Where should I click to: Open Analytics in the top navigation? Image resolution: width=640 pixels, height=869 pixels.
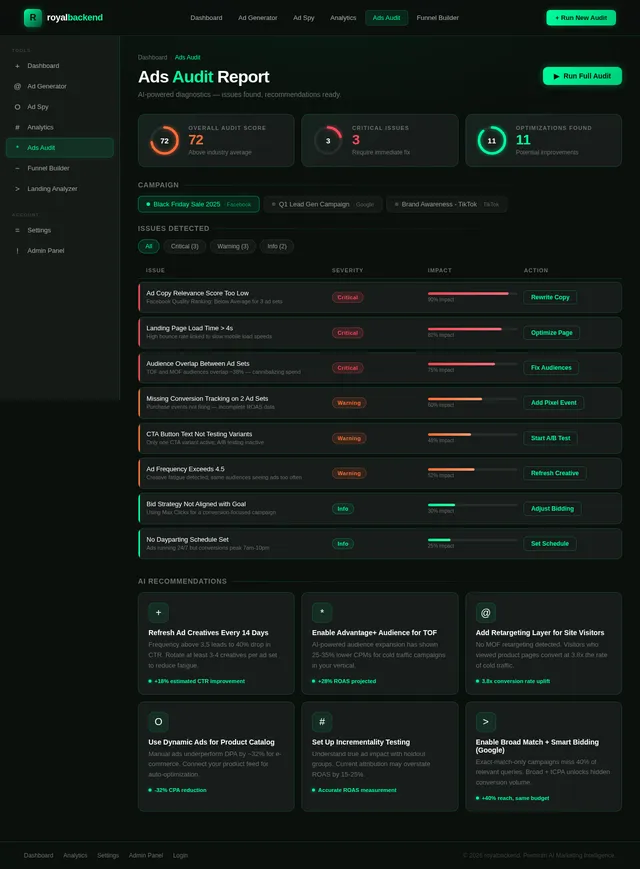click(x=343, y=18)
